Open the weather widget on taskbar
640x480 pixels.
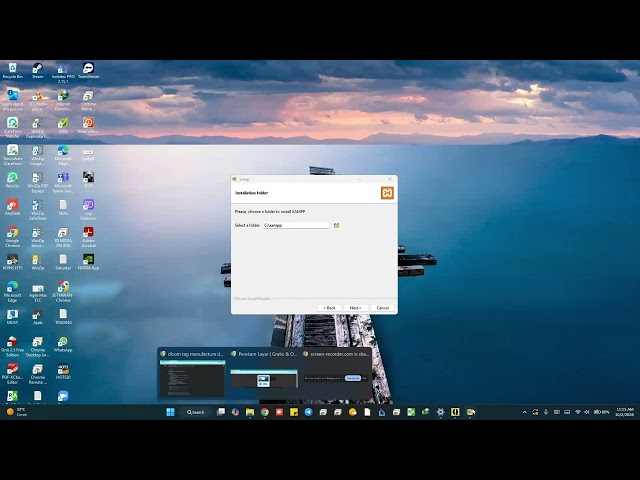tap(16, 412)
